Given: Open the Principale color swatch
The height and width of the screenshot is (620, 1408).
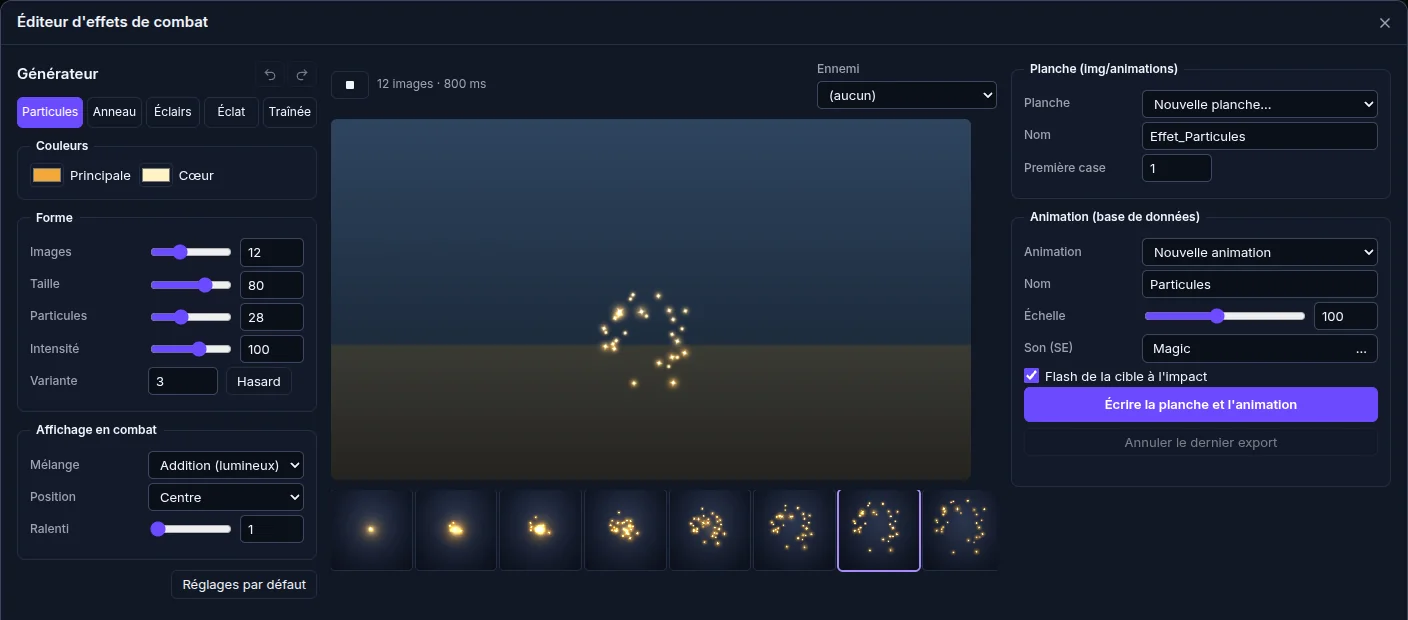Looking at the screenshot, I should tap(47, 175).
